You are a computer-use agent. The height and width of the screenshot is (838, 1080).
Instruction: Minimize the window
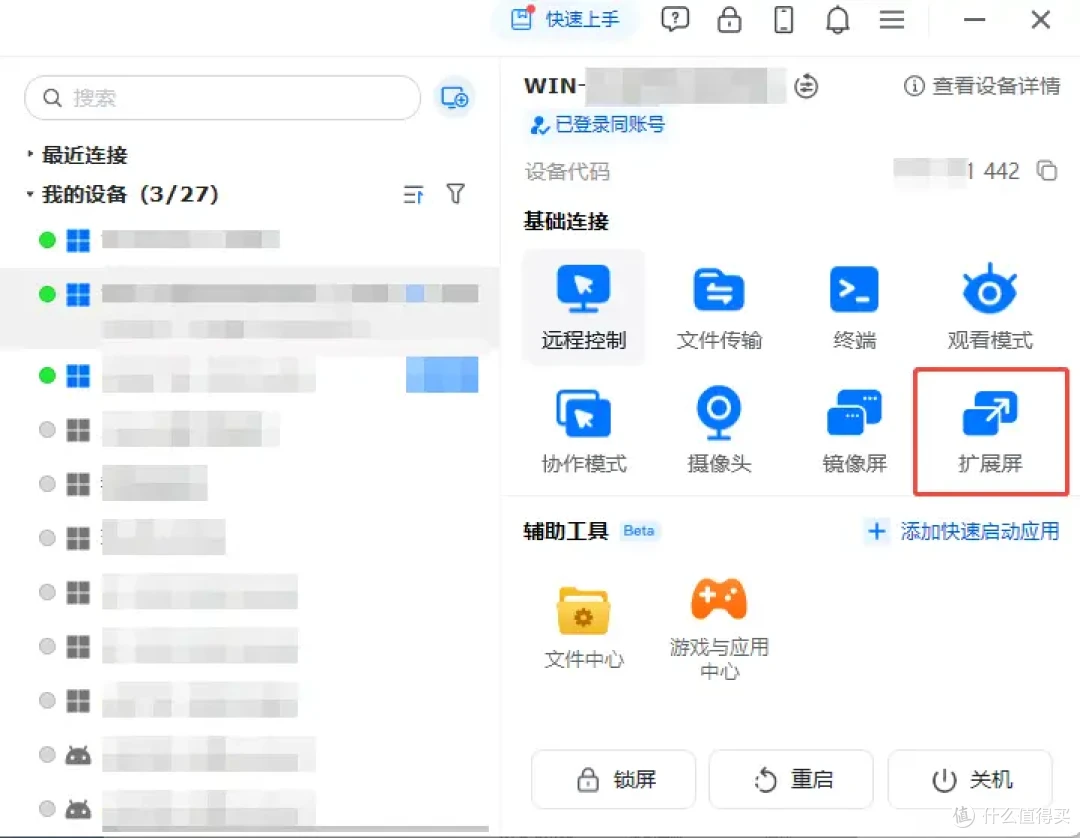click(974, 19)
